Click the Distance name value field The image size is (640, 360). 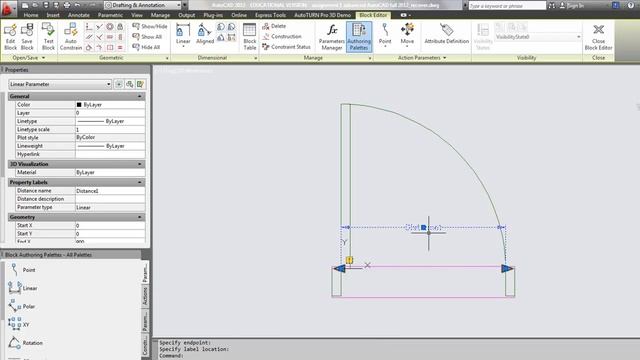click(x=110, y=191)
